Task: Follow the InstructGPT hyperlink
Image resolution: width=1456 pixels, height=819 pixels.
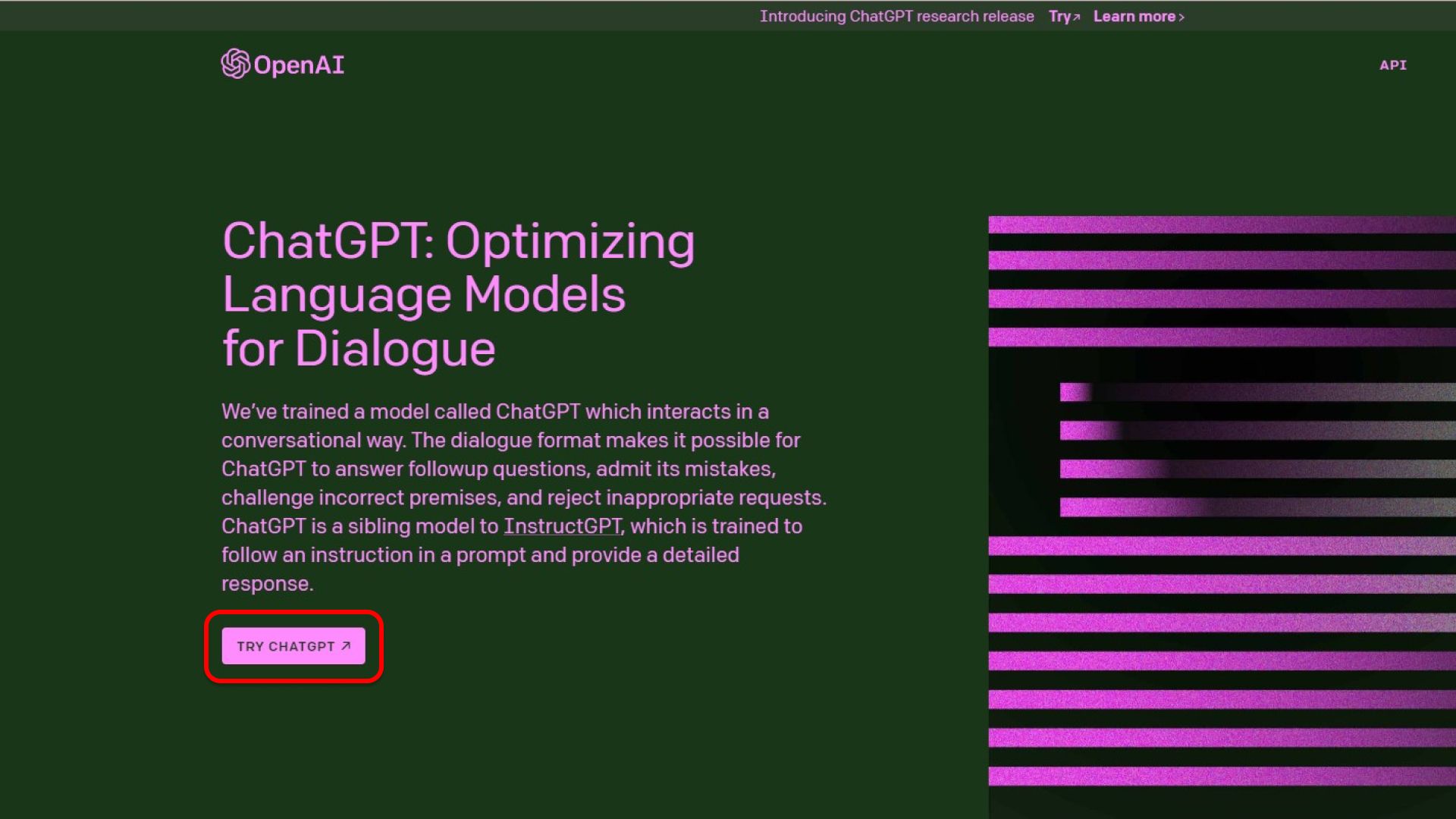Action: 562,526
